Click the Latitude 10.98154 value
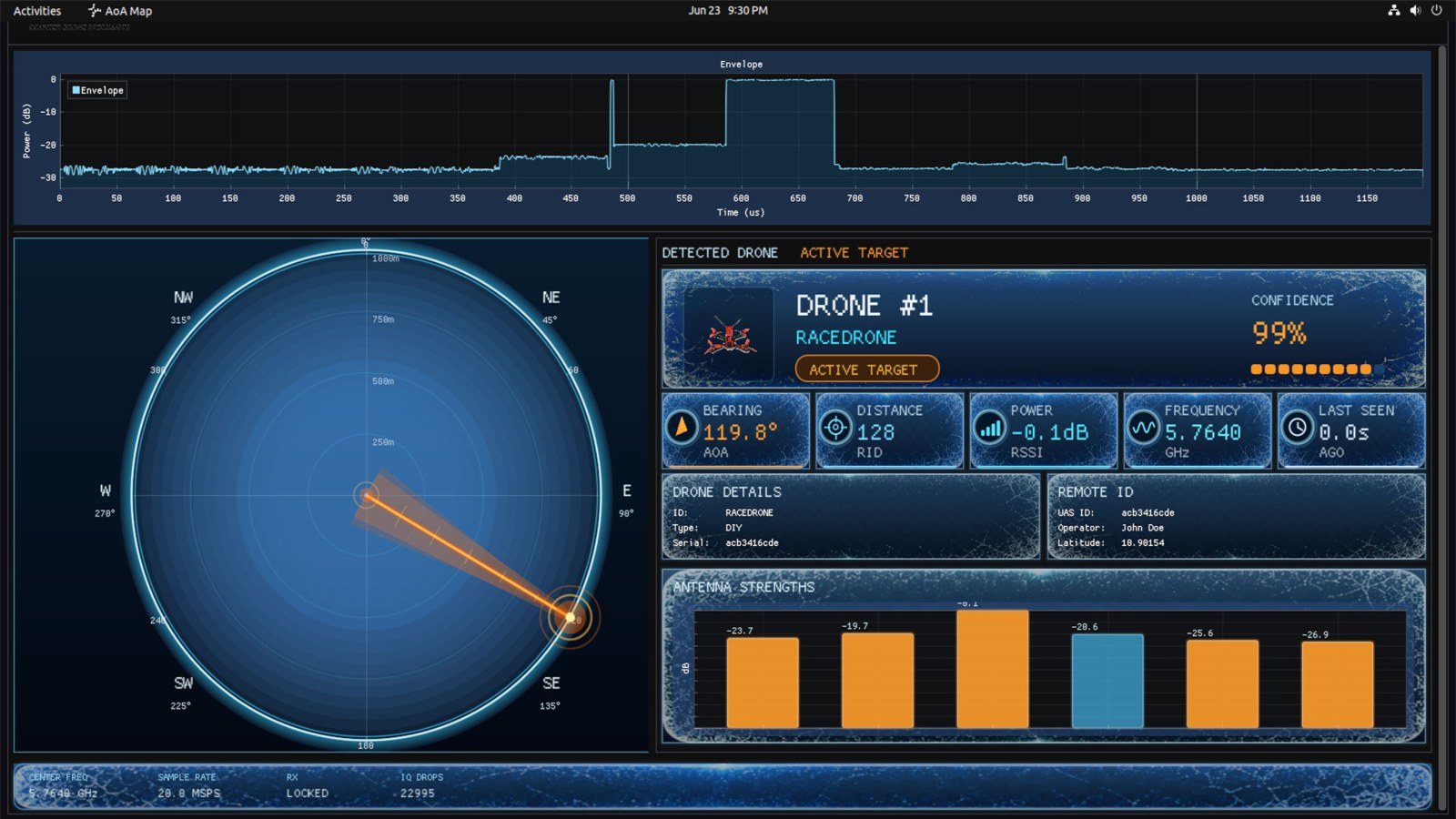The image size is (1456, 819). pos(1142,542)
